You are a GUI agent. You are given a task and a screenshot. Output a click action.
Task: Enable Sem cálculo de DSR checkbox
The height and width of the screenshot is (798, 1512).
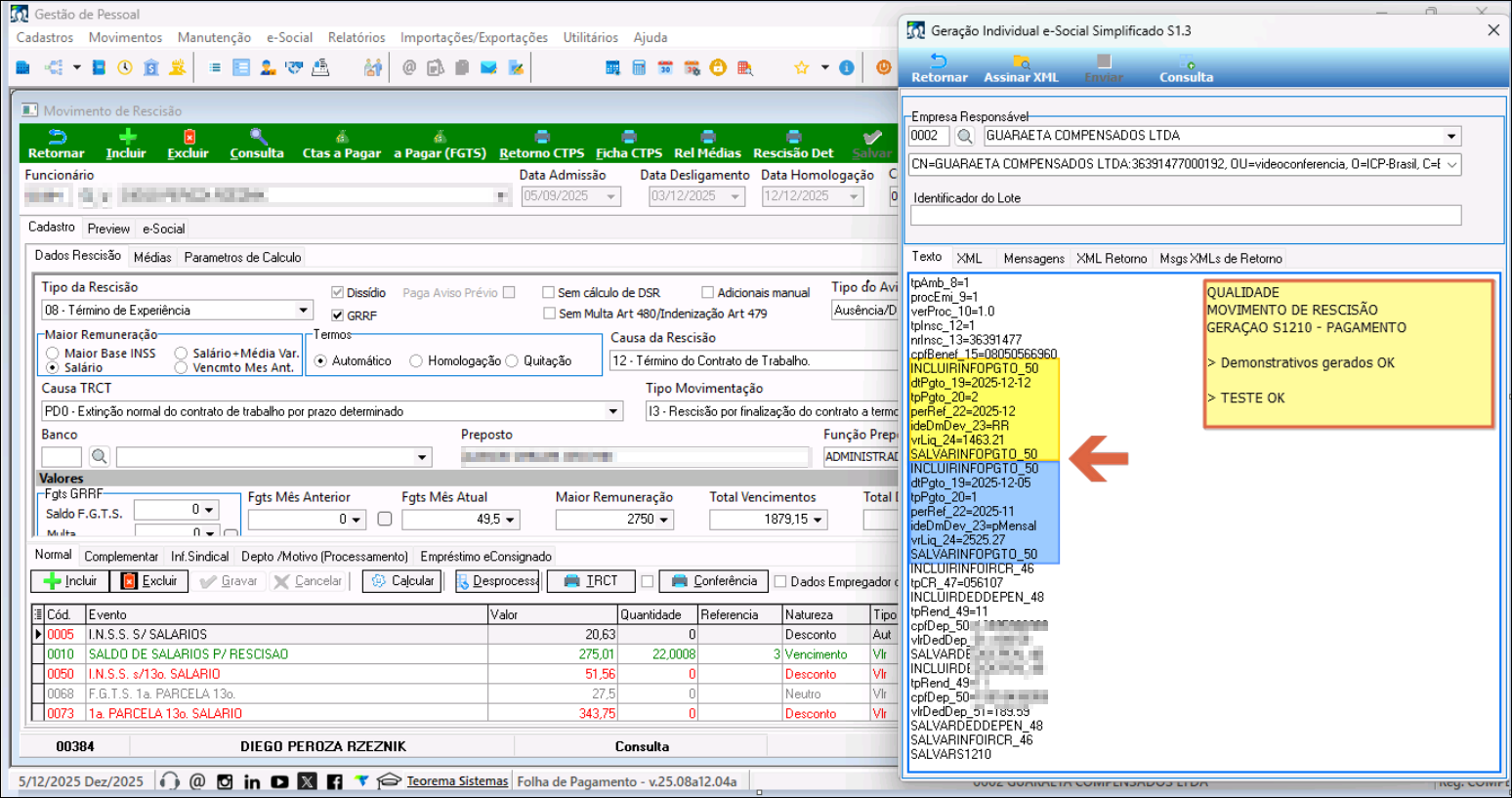click(x=549, y=292)
